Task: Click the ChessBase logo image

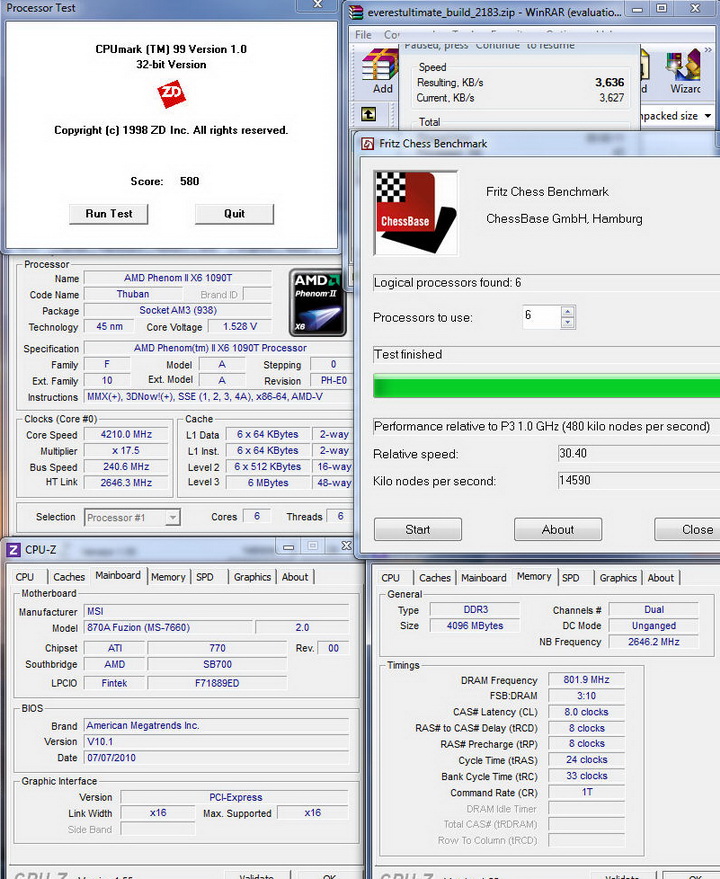Action: (x=416, y=213)
